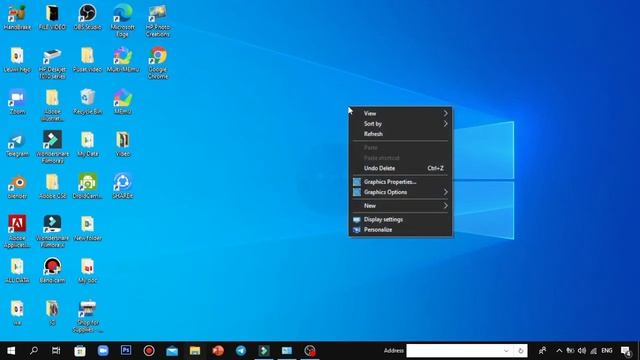Open the volume control in tray
640x360 pixels.
(x=582, y=350)
